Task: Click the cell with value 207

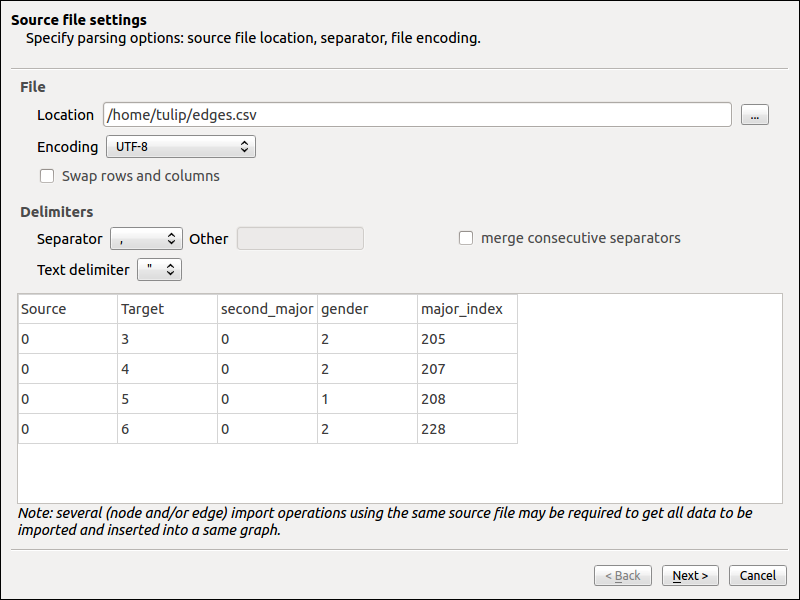Action: (467, 369)
